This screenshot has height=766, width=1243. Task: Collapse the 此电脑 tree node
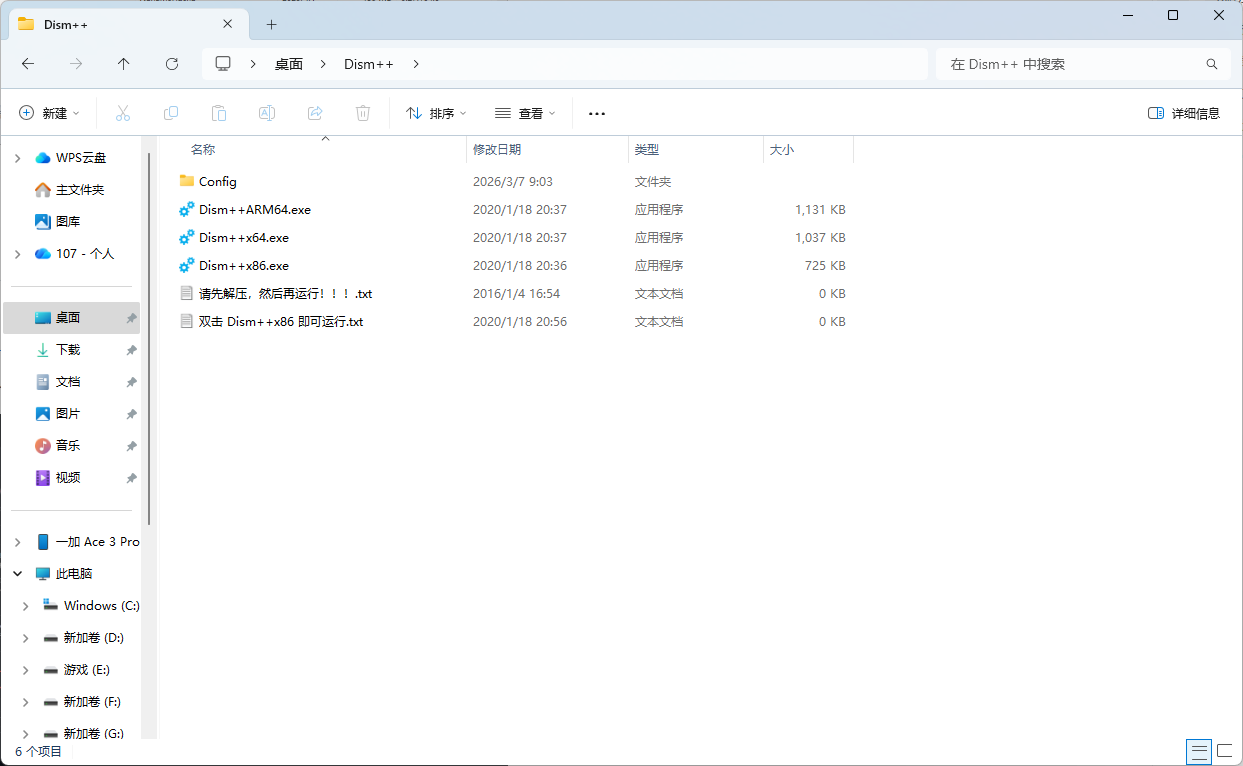point(17,574)
